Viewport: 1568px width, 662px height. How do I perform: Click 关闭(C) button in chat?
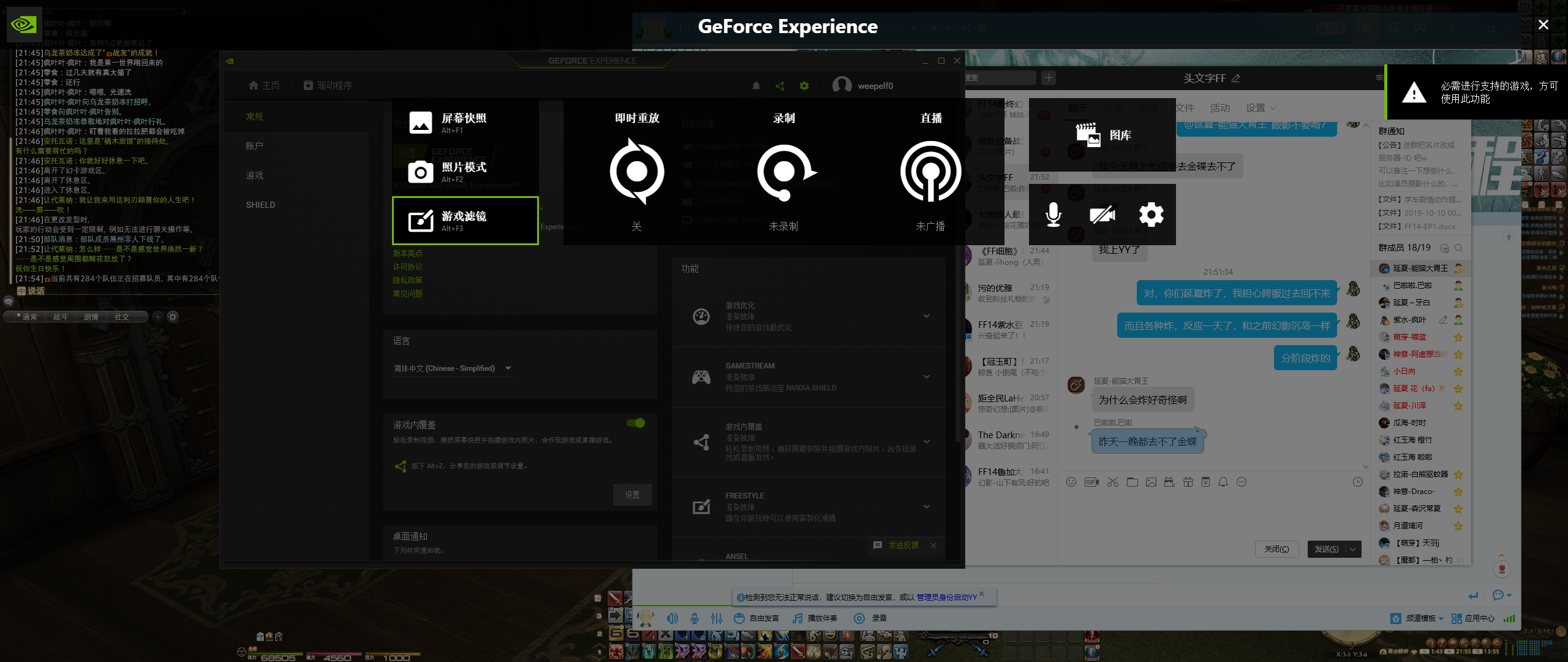1277,549
